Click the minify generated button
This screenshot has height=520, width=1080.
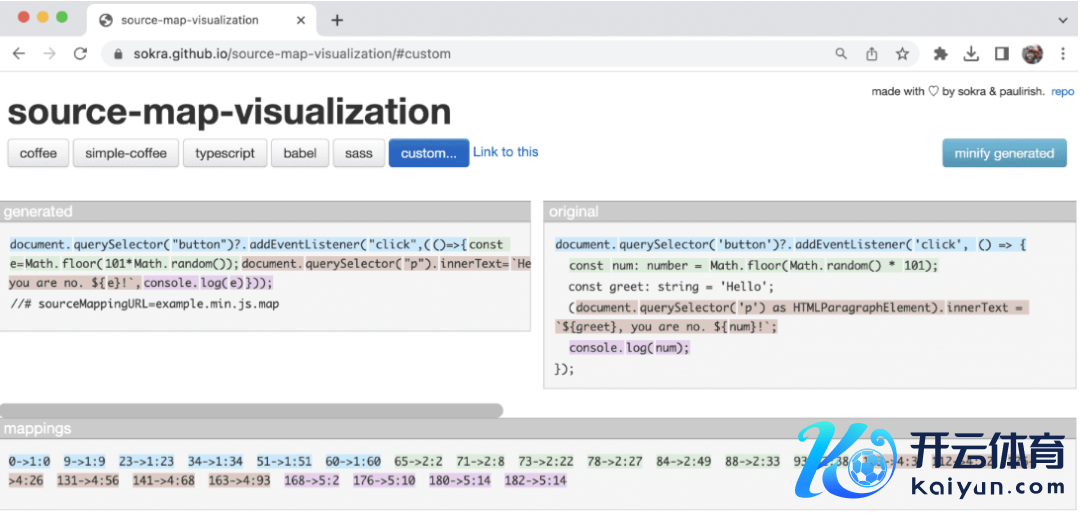[1004, 153]
